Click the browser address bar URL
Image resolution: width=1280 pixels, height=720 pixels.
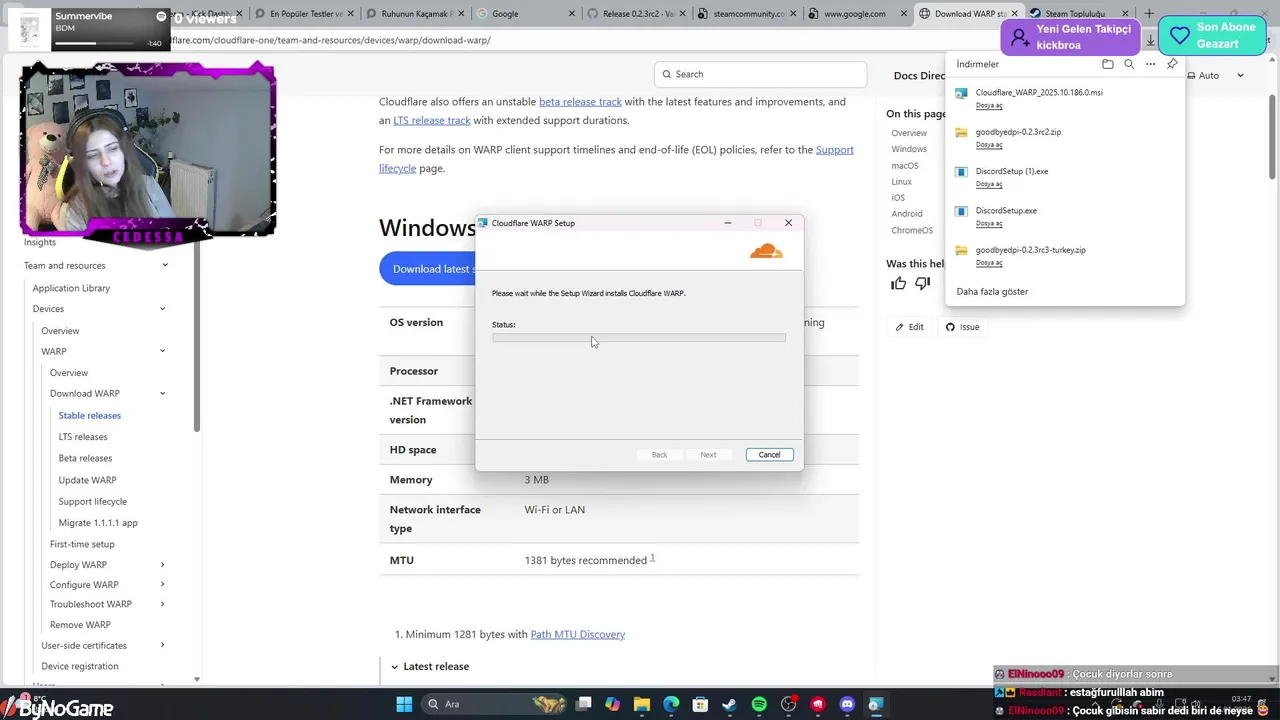[x=330, y=40]
